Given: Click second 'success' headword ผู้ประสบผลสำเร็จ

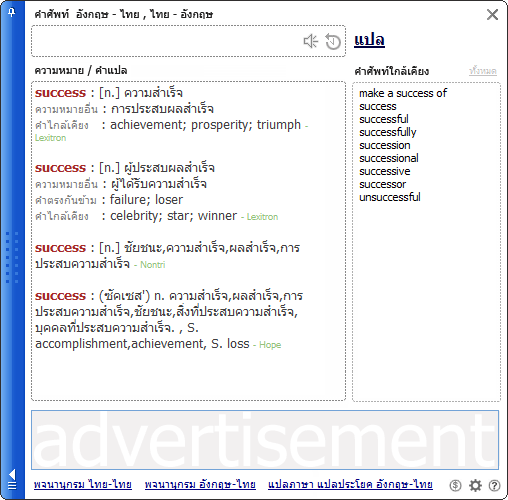Looking at the screenshot, I should tap(60, 168).
